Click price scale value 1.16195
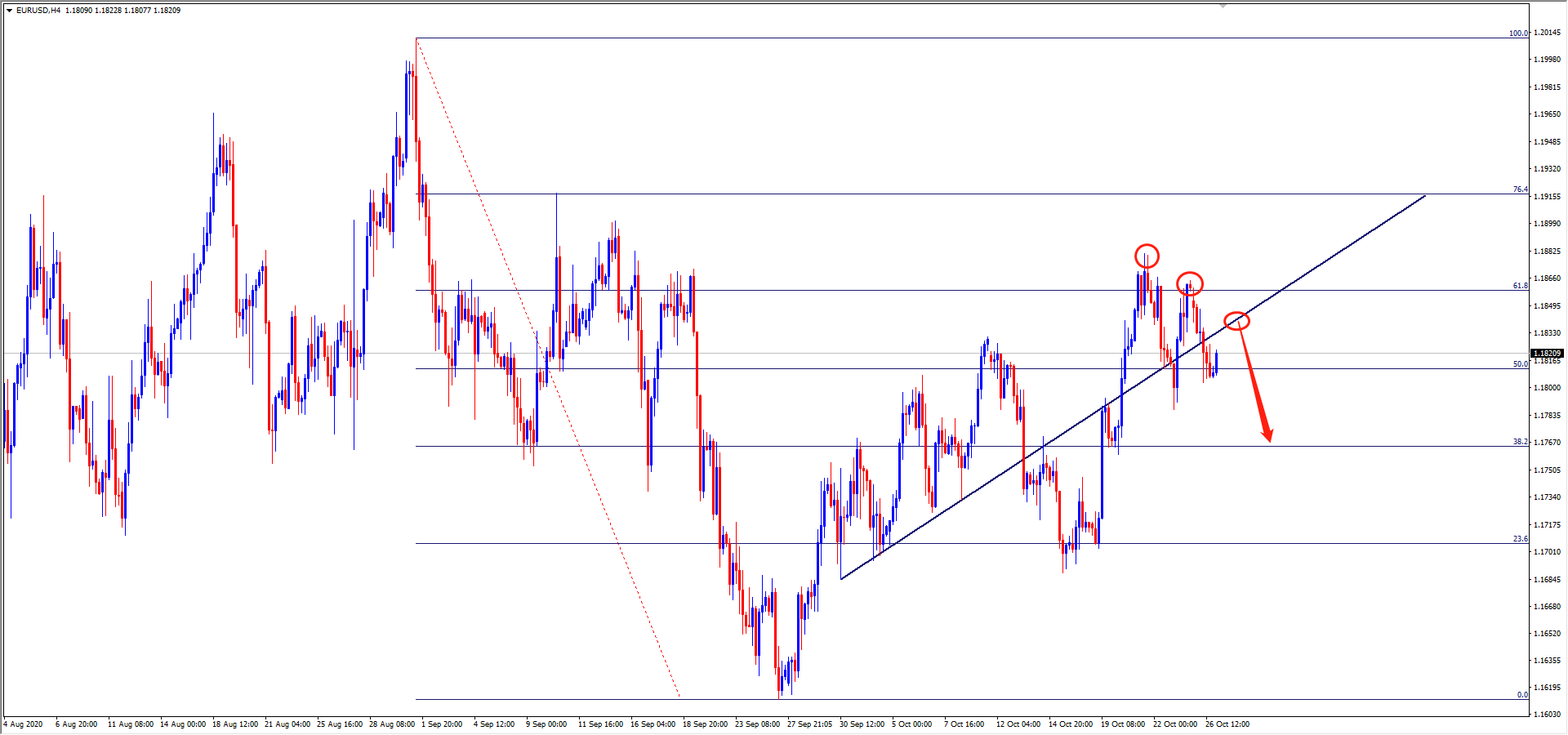The width and height of the screenshot is (1568, 735). [1548, 688]
